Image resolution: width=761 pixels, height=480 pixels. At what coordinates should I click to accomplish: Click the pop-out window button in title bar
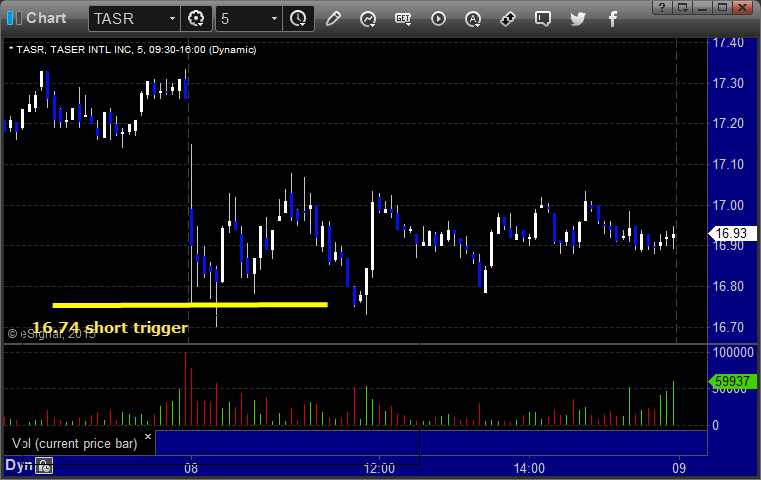[682, 7]
